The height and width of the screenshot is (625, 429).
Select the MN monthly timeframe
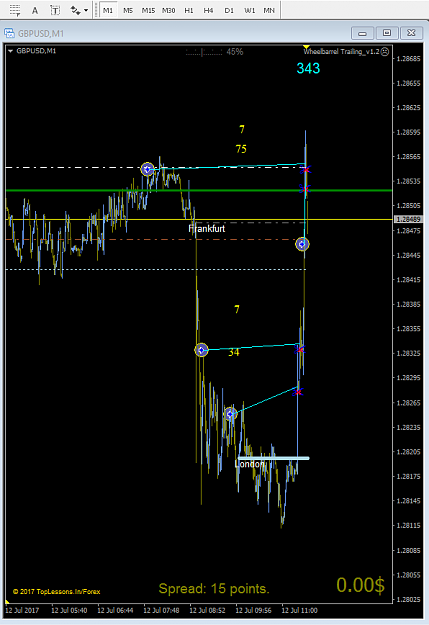(269, 10)
